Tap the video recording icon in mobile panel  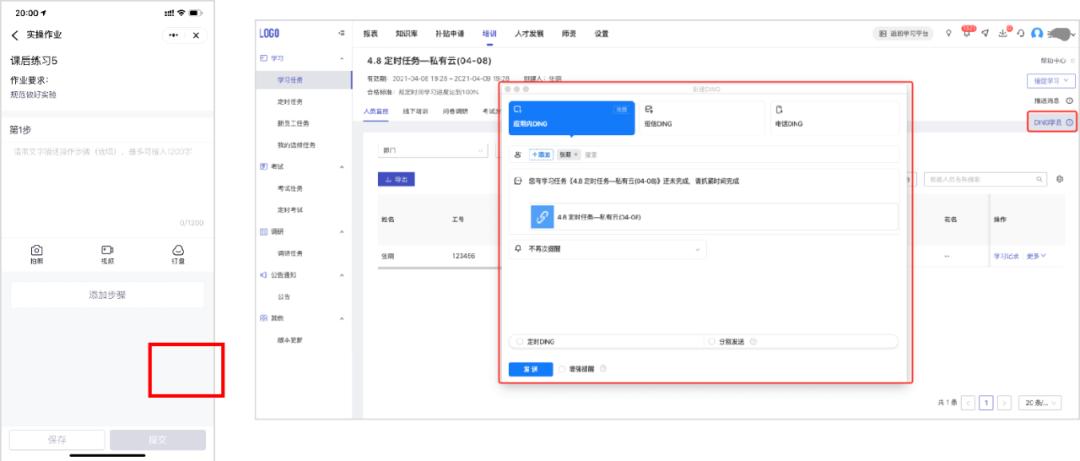[107, 254]
